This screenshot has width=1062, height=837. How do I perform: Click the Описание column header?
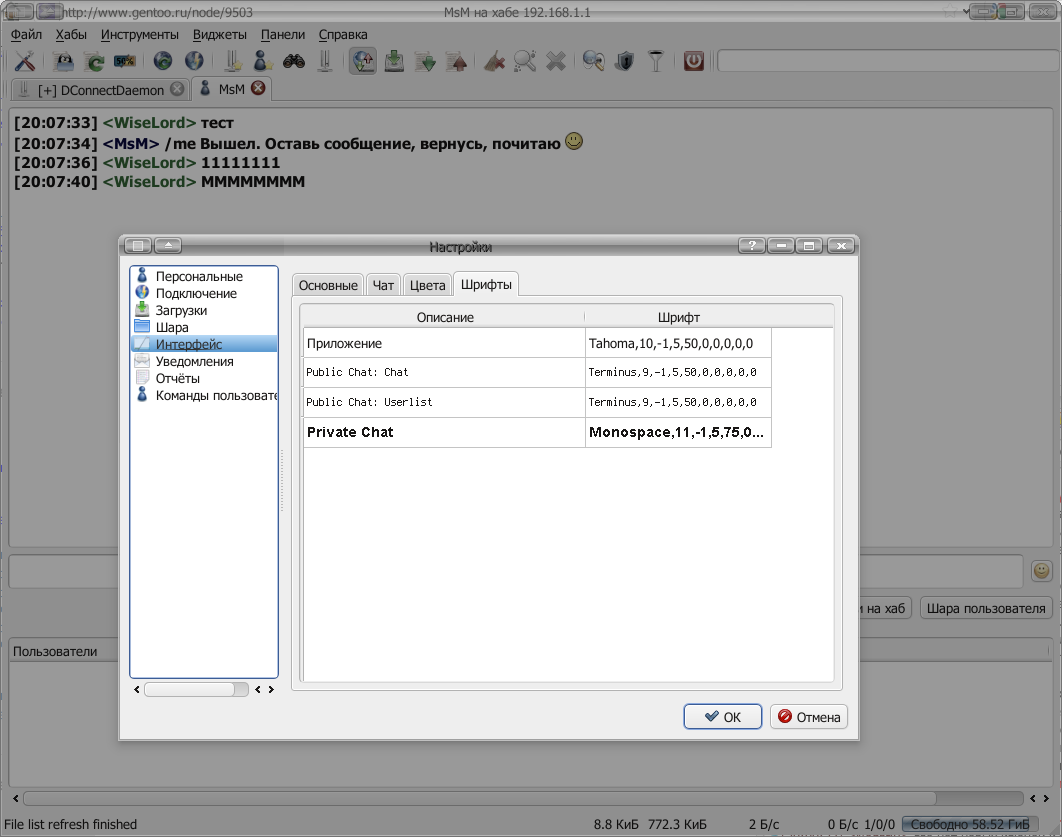coord(445,317)
